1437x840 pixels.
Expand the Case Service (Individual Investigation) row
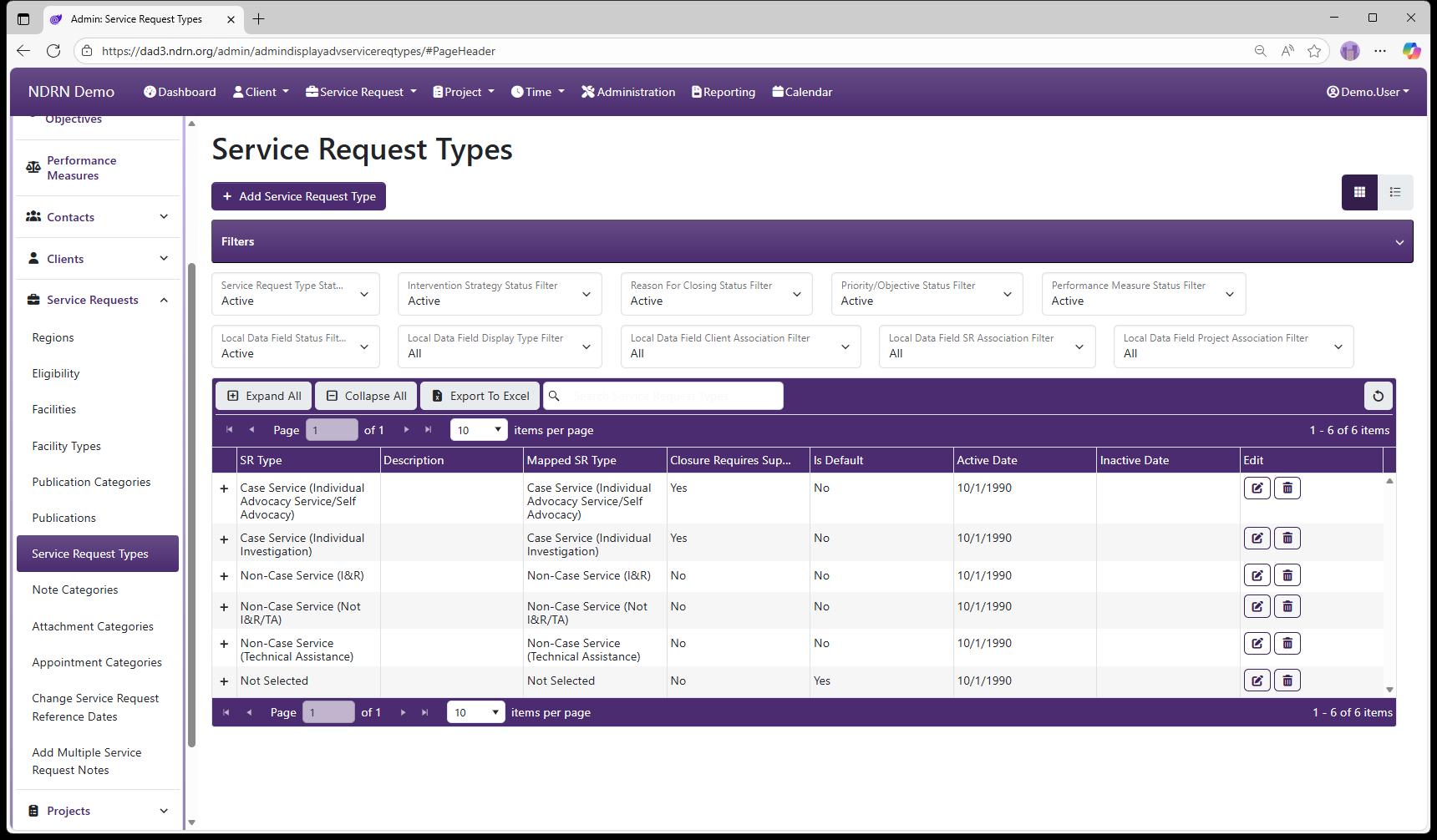pos(224,539)
